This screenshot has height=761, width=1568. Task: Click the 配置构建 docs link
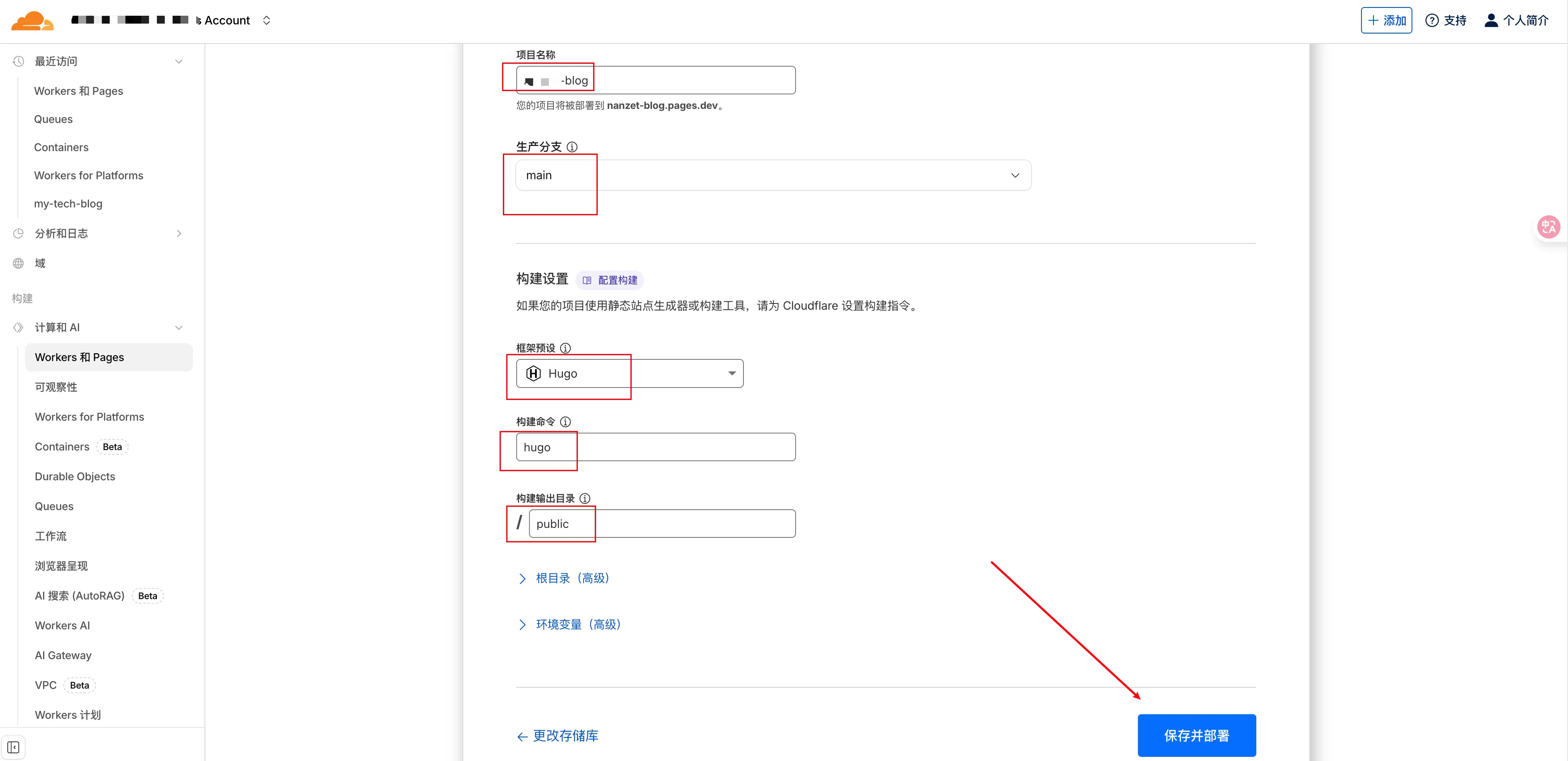(610, 280)
